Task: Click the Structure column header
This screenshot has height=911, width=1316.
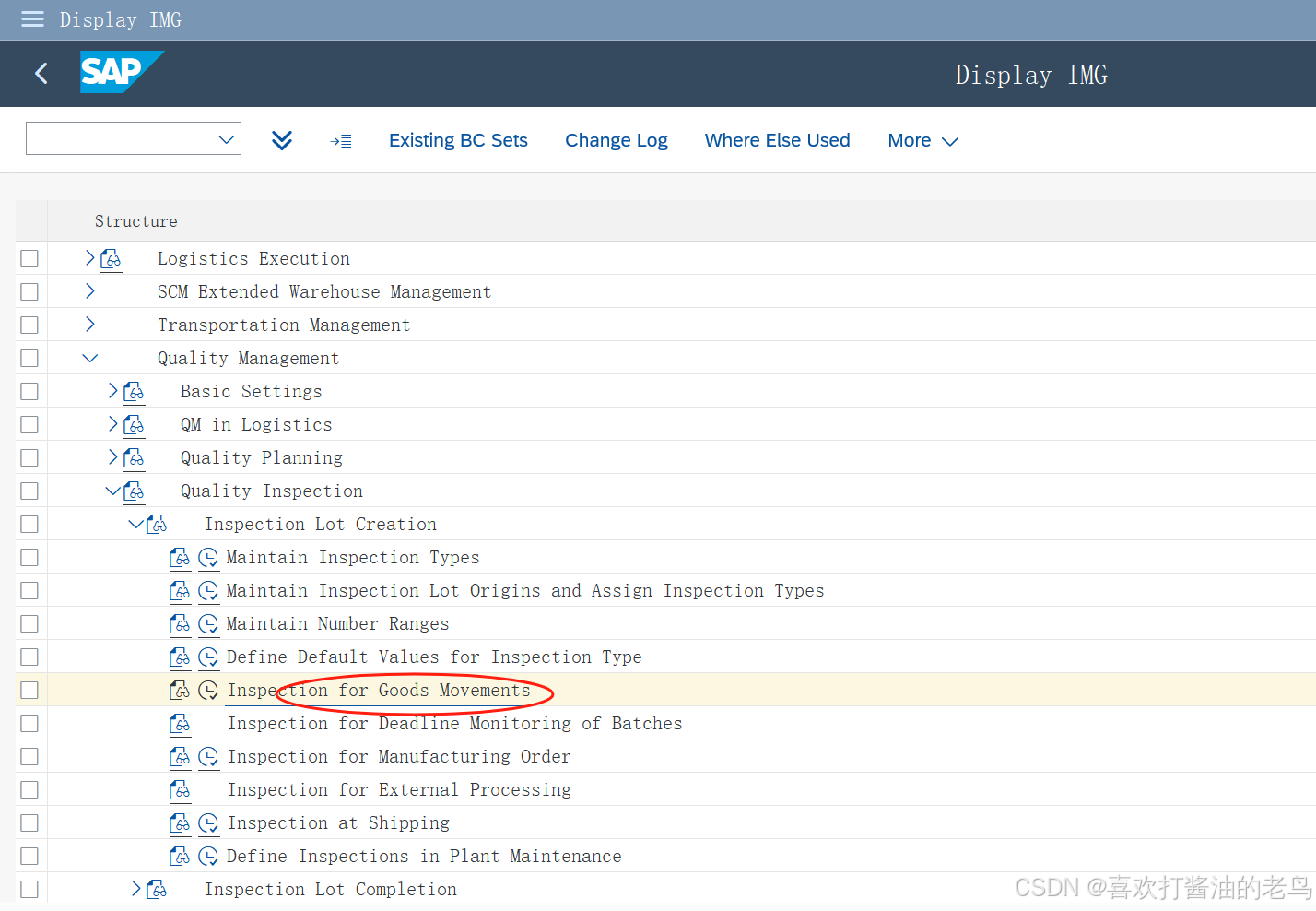Action: (135, 221)
